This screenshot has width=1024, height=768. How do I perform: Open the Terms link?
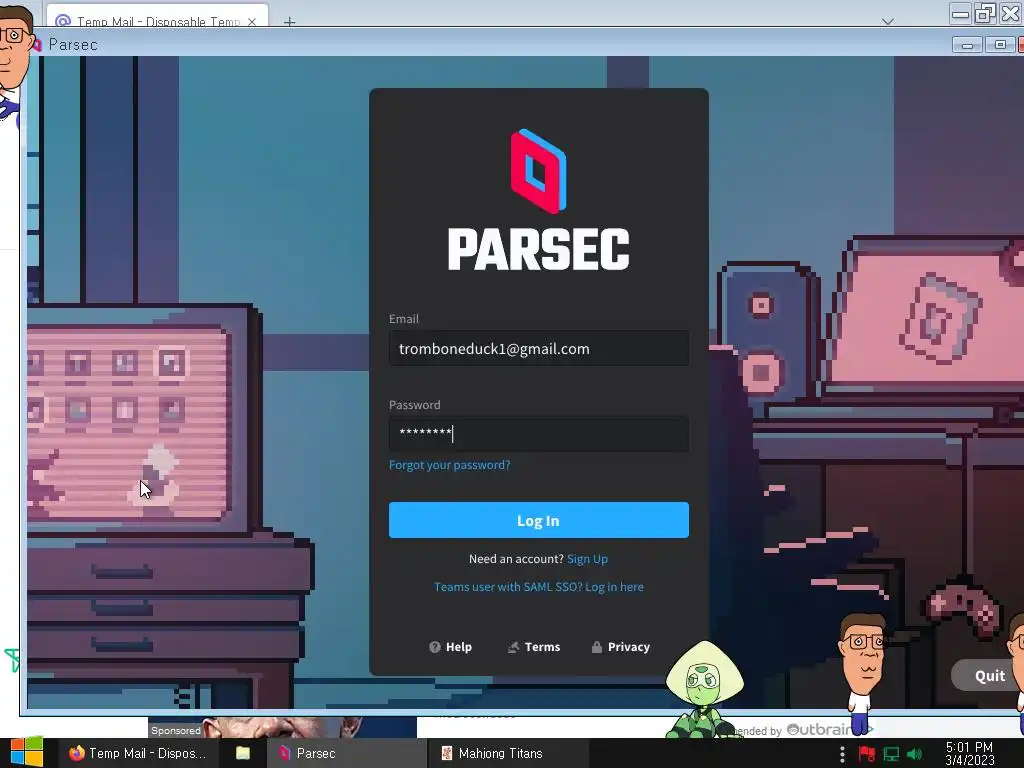pos(534,647)
